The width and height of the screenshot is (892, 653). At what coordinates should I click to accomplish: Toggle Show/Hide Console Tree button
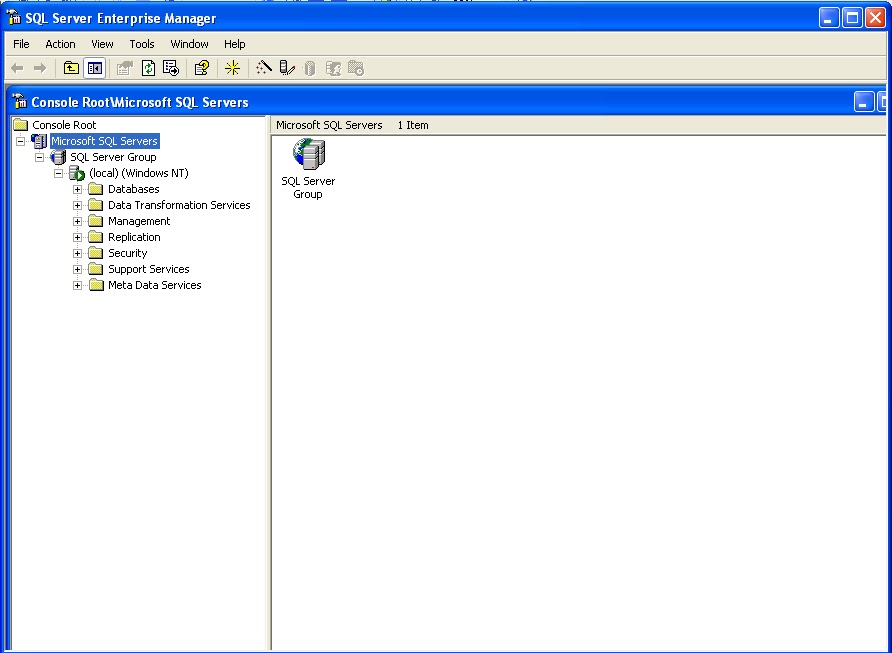pyautogui.click(x=94, y=68)
